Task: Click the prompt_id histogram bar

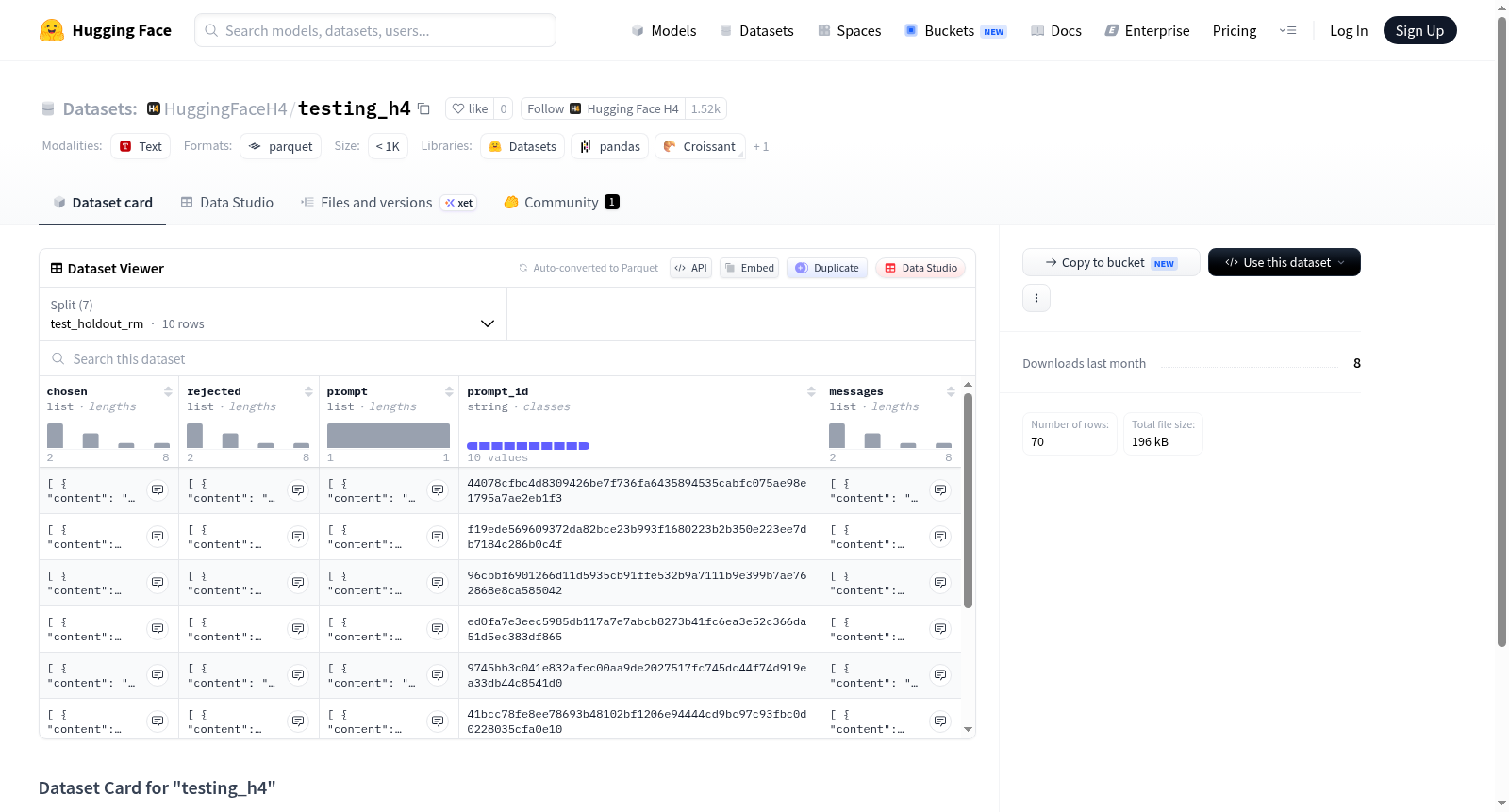Action: pos(528,446)
